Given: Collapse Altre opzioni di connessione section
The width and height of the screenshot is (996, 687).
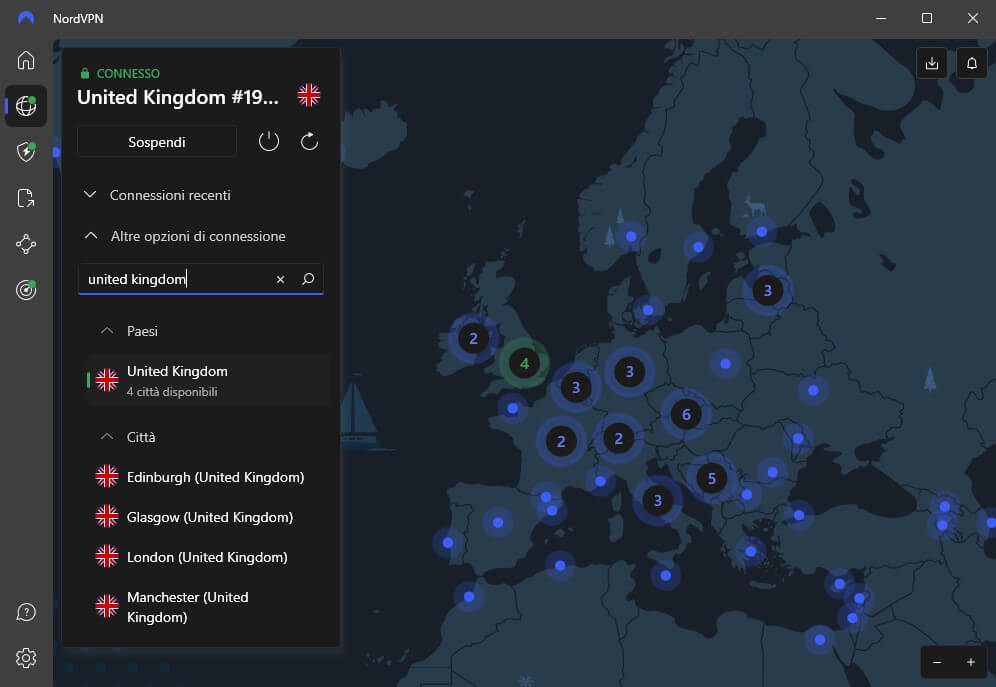Looking at the screenshot, I should click(x=184, y=236).
